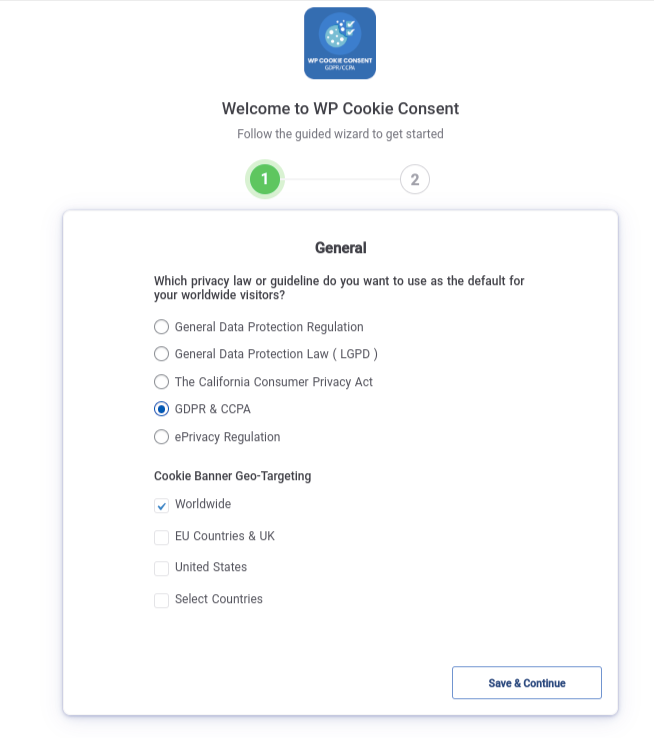Image resolution: width=654 pixels, height=738 pixels.
Task: Click the Save & Continue button
Action: point(526,682)
